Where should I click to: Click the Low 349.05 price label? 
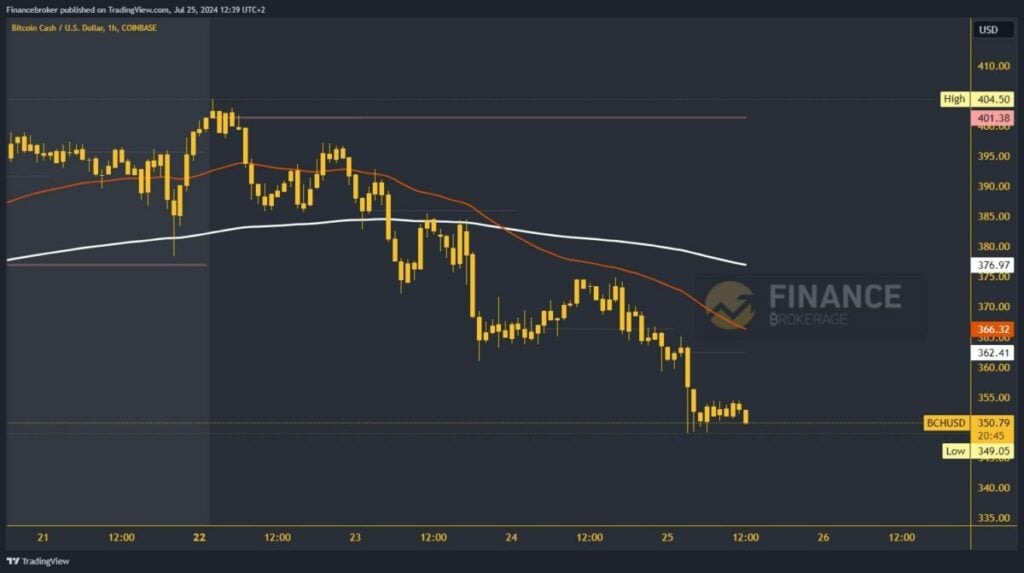click(978, 451)
